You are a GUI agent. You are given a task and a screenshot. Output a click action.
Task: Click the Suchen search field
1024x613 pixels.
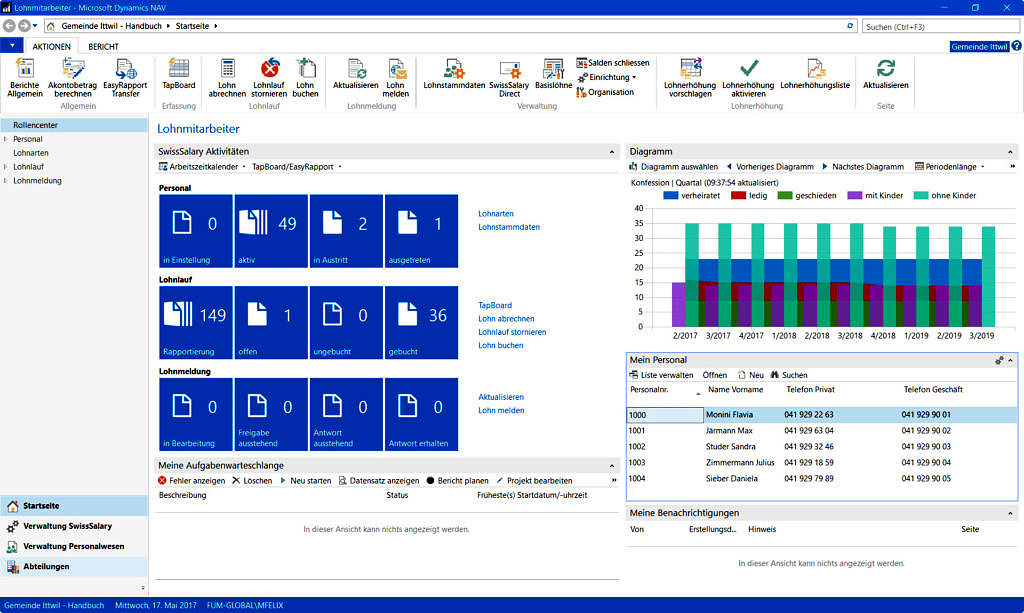pyautogui.click(x=940, y=27)
